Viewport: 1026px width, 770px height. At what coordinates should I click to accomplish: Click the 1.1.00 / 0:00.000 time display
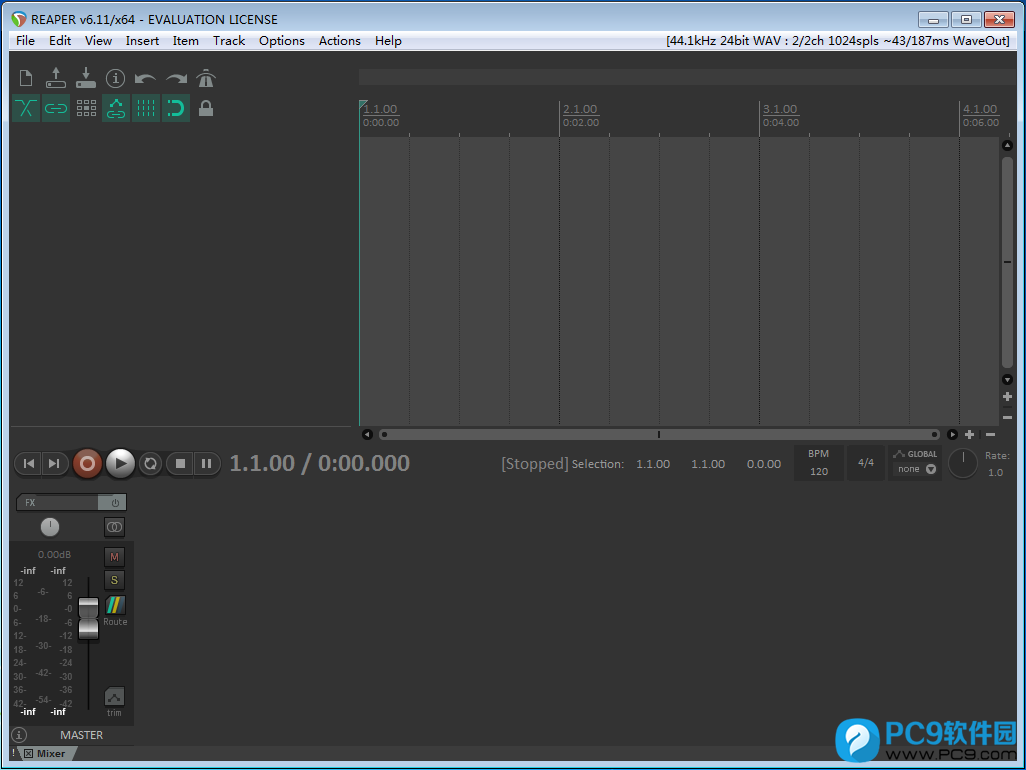pos(319,463)
